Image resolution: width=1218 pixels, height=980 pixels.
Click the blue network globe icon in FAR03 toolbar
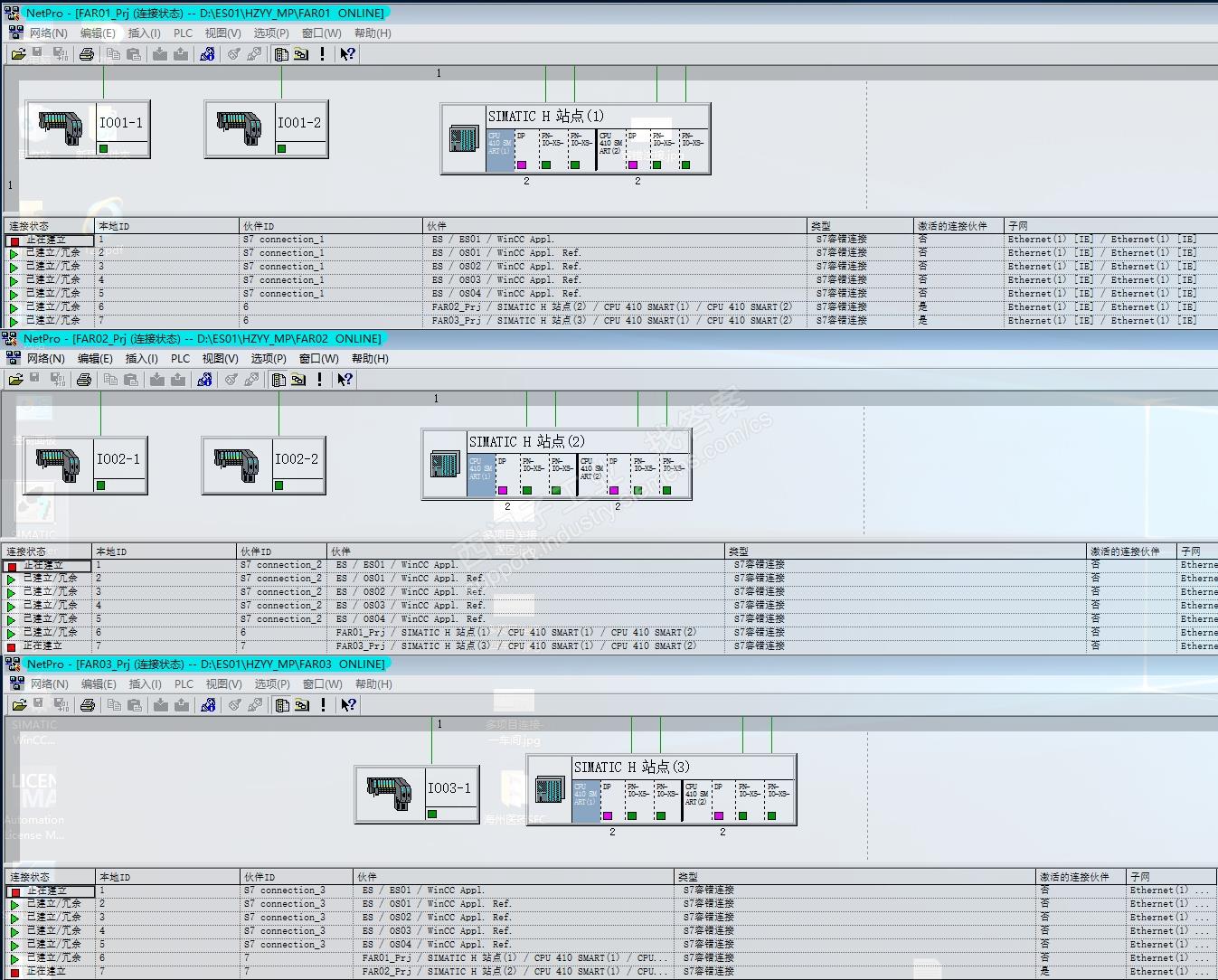point(208,705)
